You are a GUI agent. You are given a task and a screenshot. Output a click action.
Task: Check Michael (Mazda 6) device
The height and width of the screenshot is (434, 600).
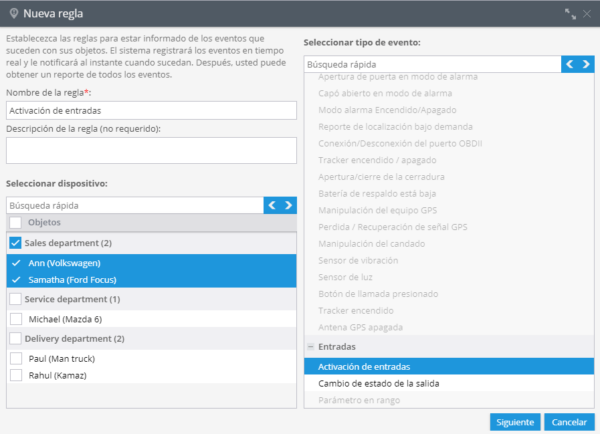(x=15, y=318)
